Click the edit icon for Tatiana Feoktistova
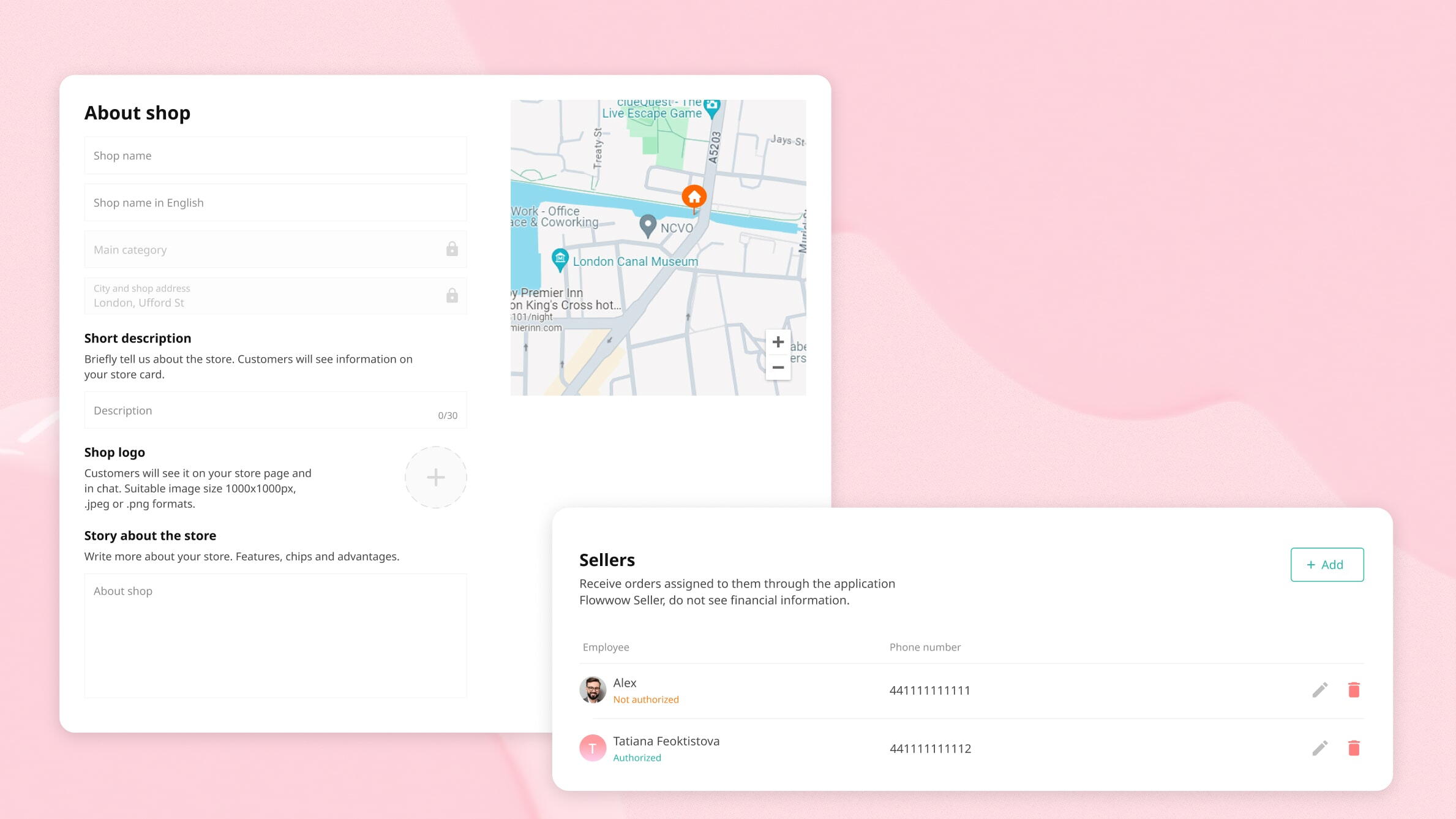Image resolution: width=1456 pixels, height=819 pixels. pyautogui.click(x=1318, y=748)
